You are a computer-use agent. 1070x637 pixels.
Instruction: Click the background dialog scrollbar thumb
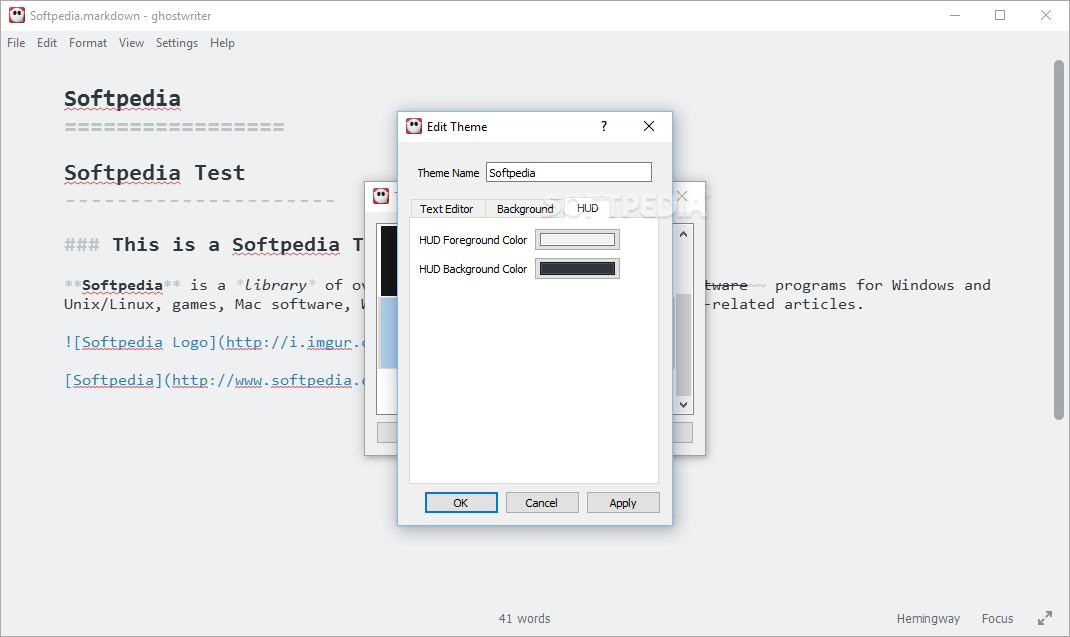pos(683,344)
